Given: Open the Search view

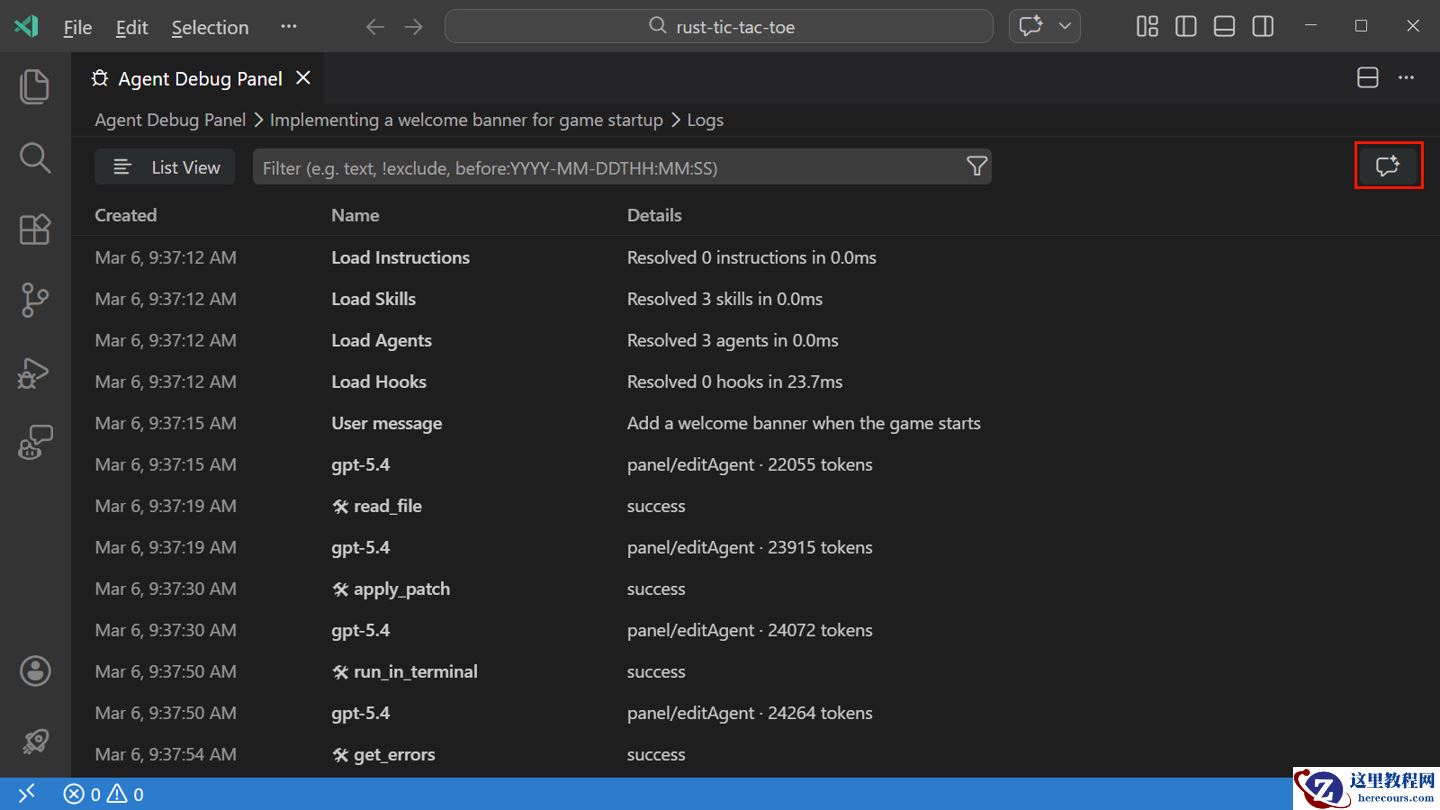Looking at the screenshot, I should pyautogui.click(x=35, y=157).
